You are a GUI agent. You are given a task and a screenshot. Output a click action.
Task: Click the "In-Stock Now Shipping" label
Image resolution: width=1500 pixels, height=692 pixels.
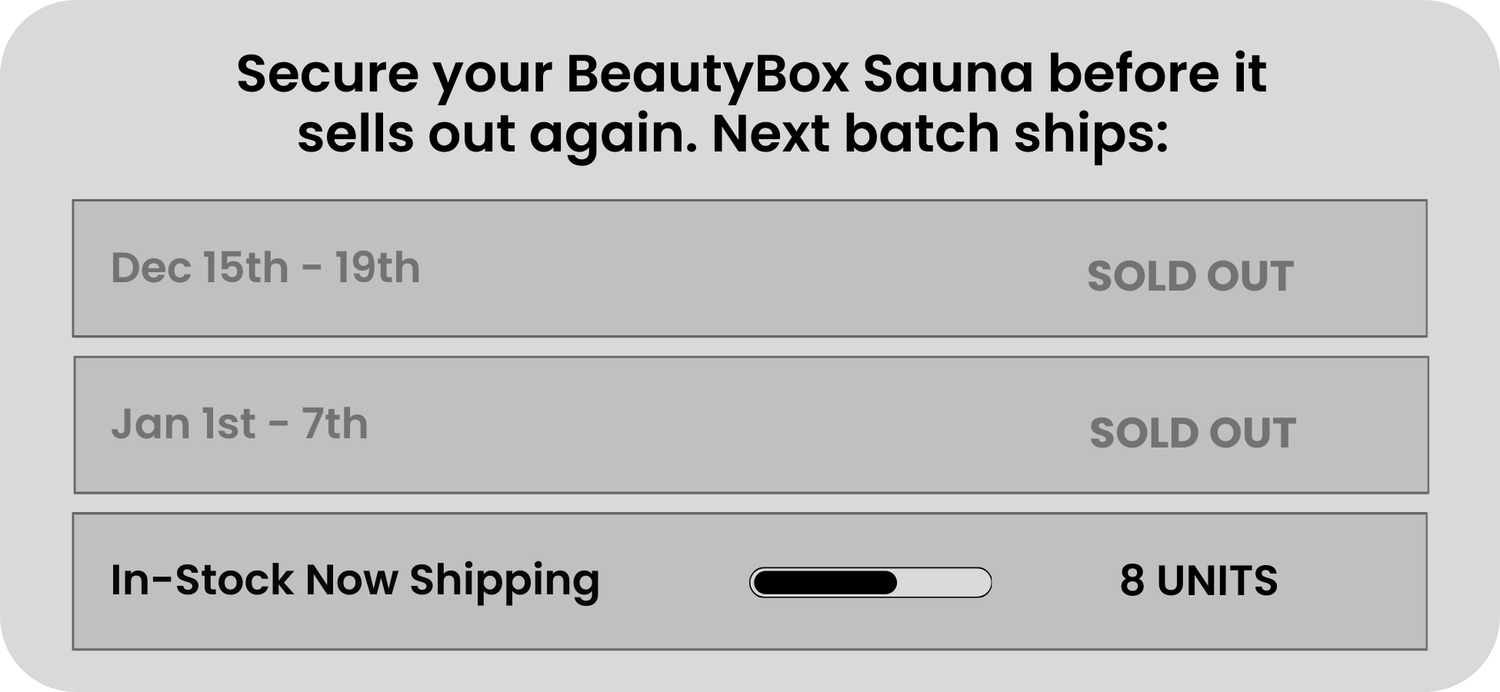[355, 581]
